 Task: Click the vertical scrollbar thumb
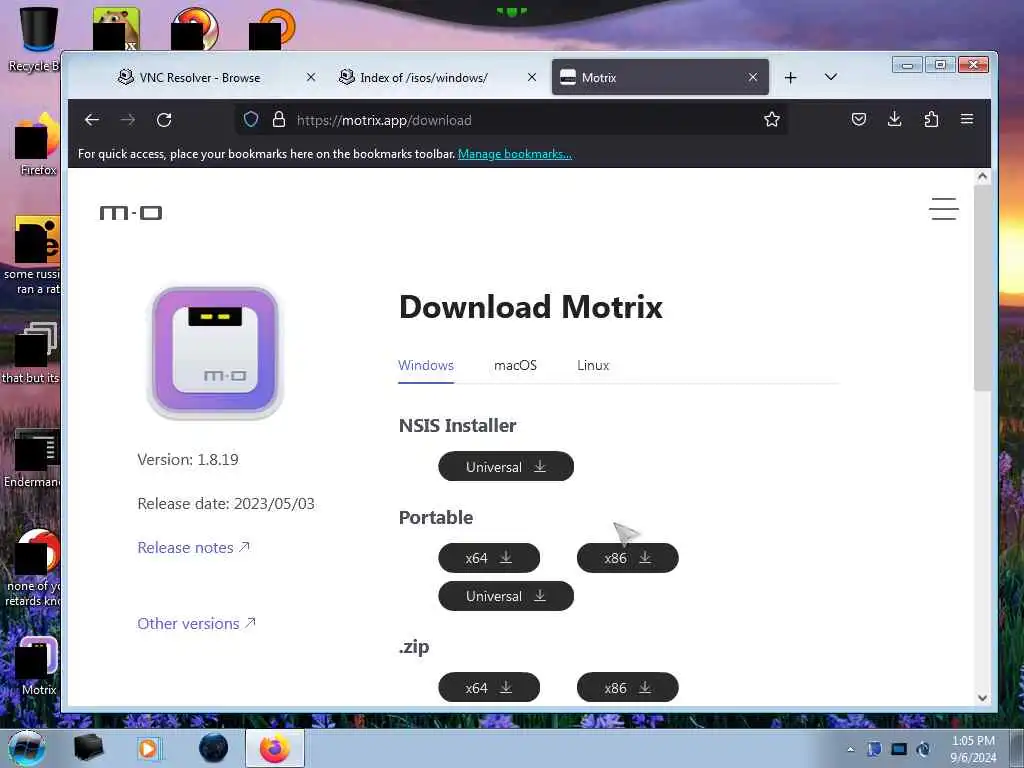pos(982,287)
